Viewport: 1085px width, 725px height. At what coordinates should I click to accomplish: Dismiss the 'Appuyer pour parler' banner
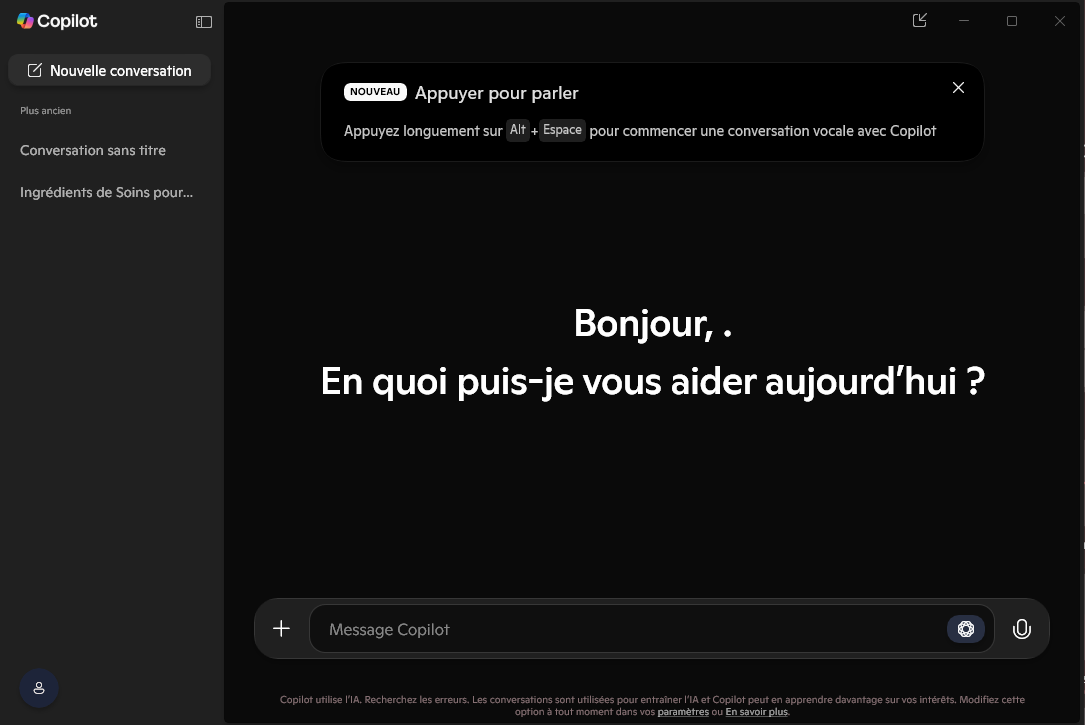pos(958,88)
